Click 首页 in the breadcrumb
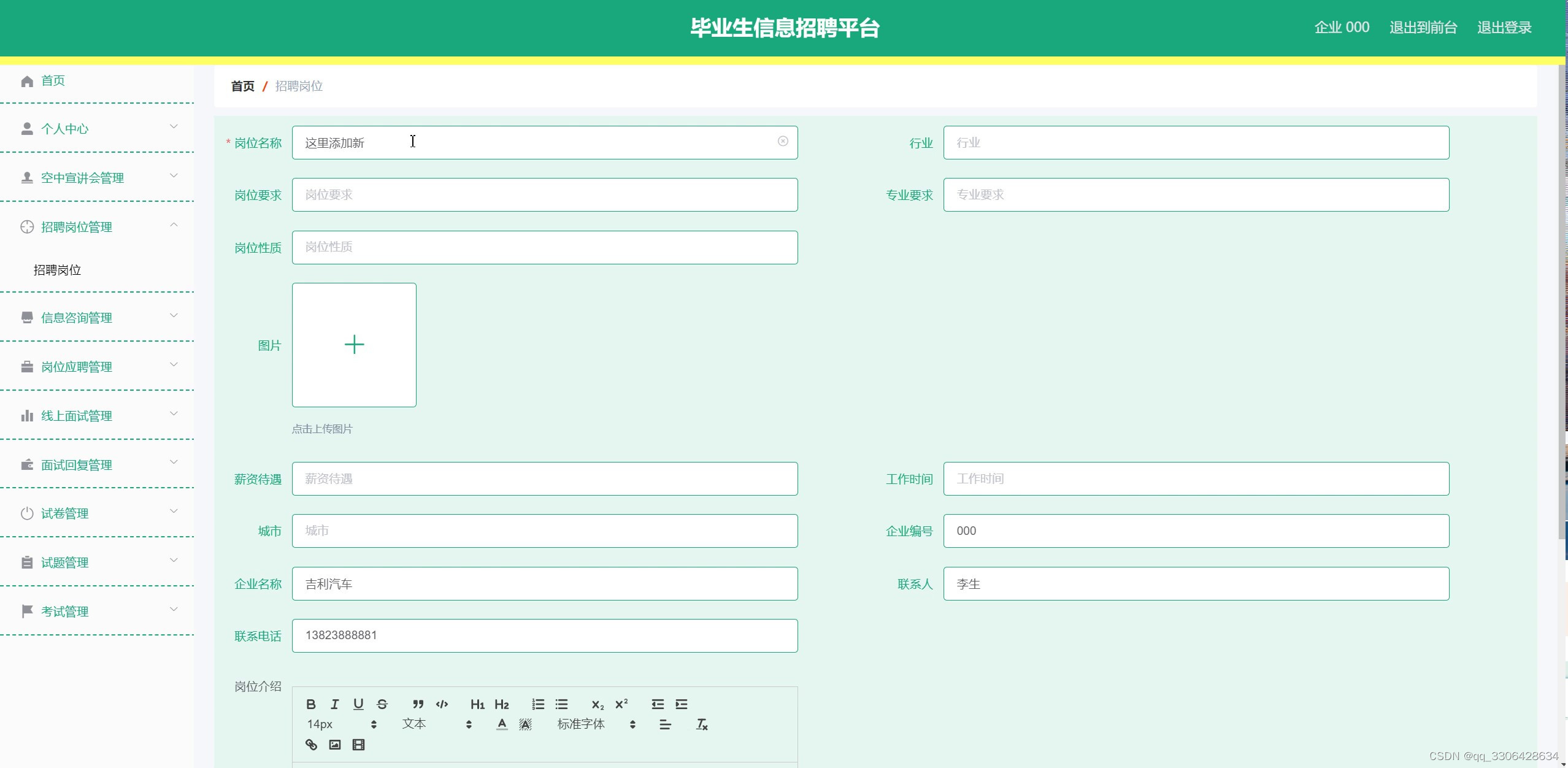 point(242,86)
